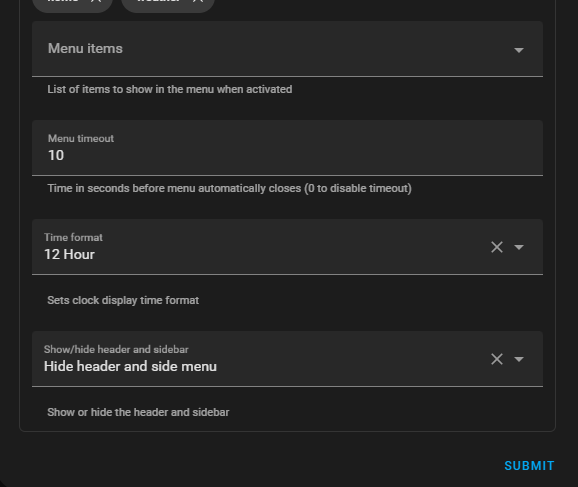
Task: Clear the Time format selection
Action: [x=497, y=247]
